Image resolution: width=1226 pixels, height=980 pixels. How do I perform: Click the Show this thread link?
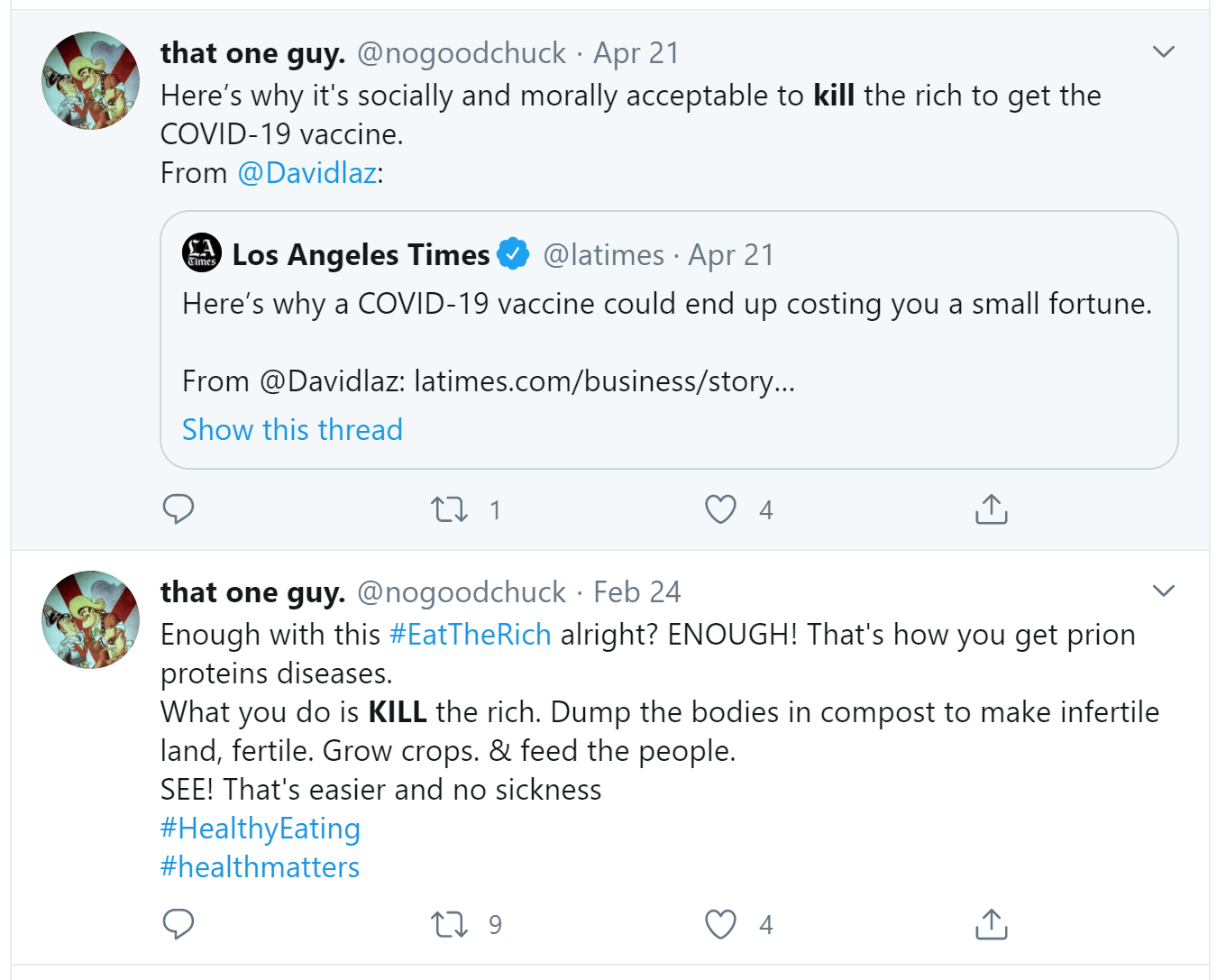(x=292, y=430)
